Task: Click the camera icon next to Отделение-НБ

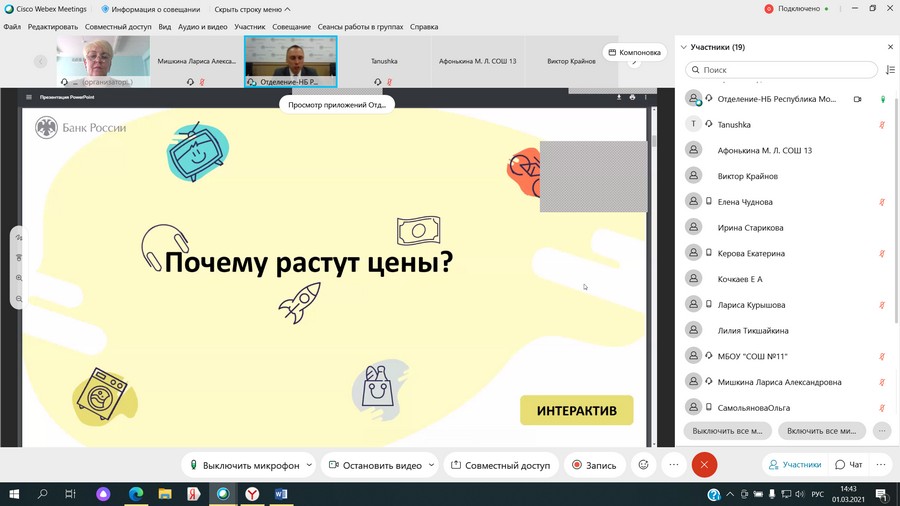Action: tap(857, 99)
